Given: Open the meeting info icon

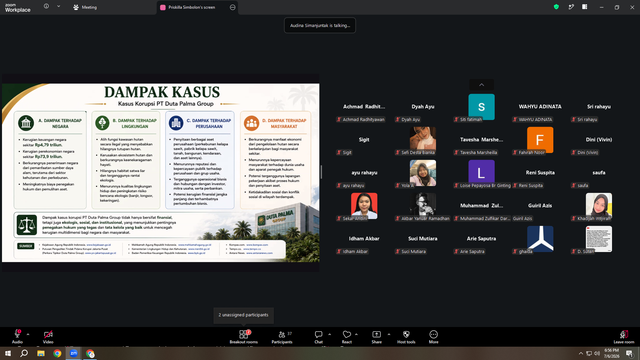Looking at the screenshot, I should pyautogui.click(x=46, y=6).
